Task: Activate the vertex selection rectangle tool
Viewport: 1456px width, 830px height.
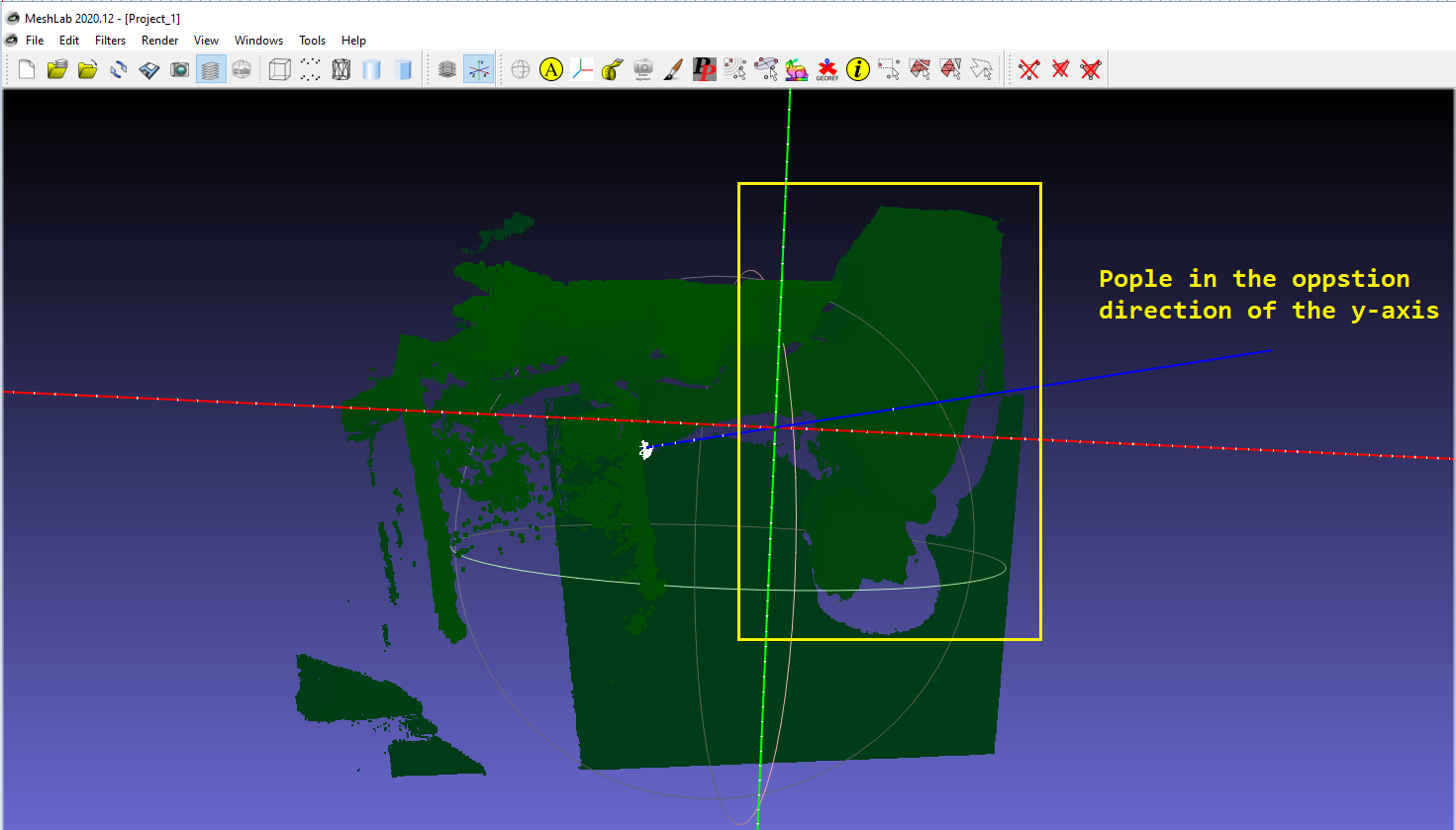Action: coord(890,68)
